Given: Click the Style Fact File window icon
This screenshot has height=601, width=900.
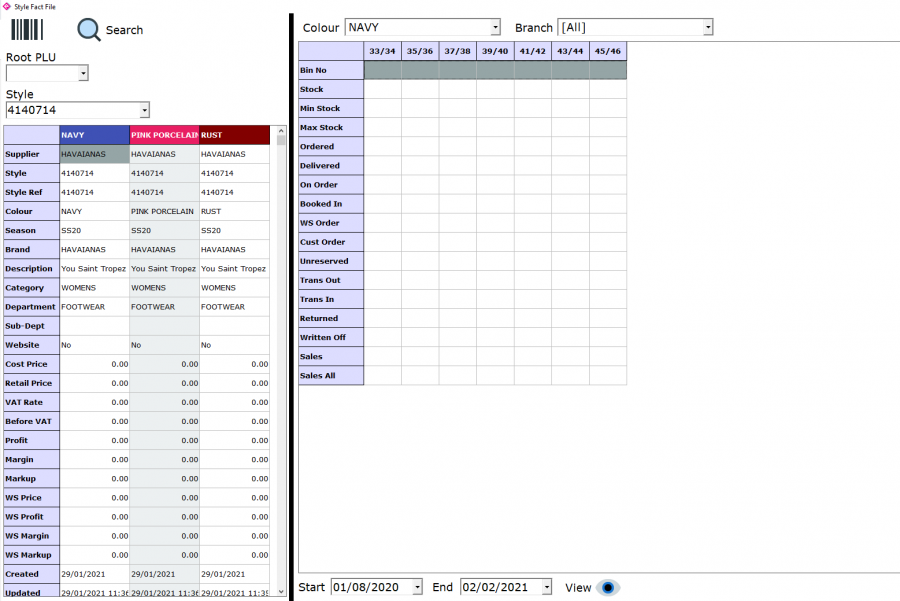Looking at the screenshot, I should (7, 6).
